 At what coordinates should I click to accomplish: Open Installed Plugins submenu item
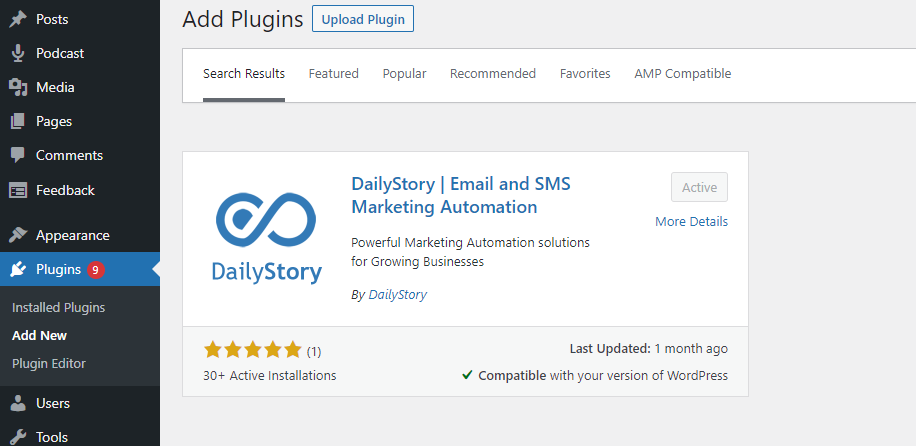click(58, 307)
